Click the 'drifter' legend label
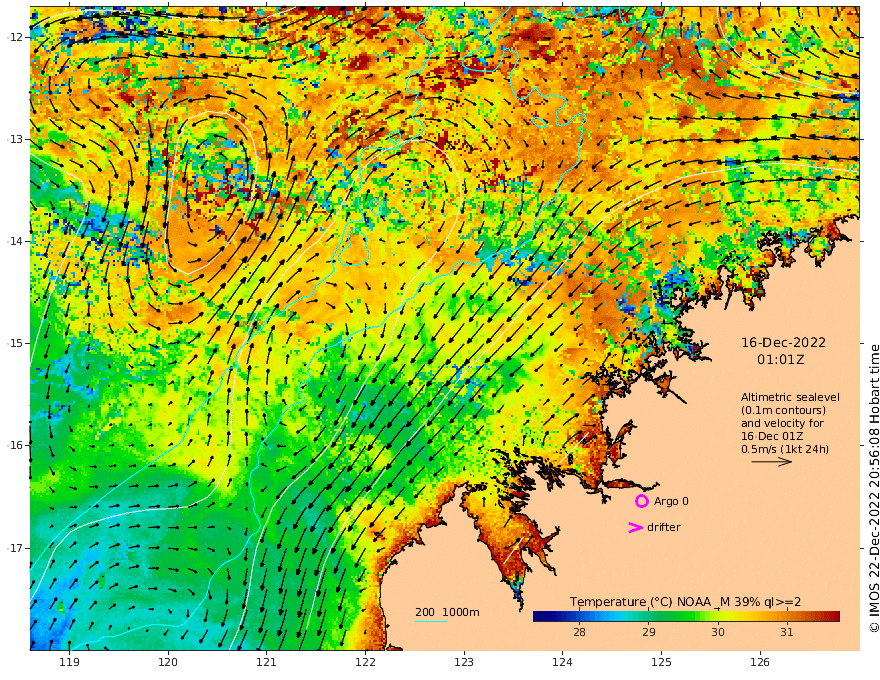The image size is (880, 680). pyautogui.click(x=663, y=527)
